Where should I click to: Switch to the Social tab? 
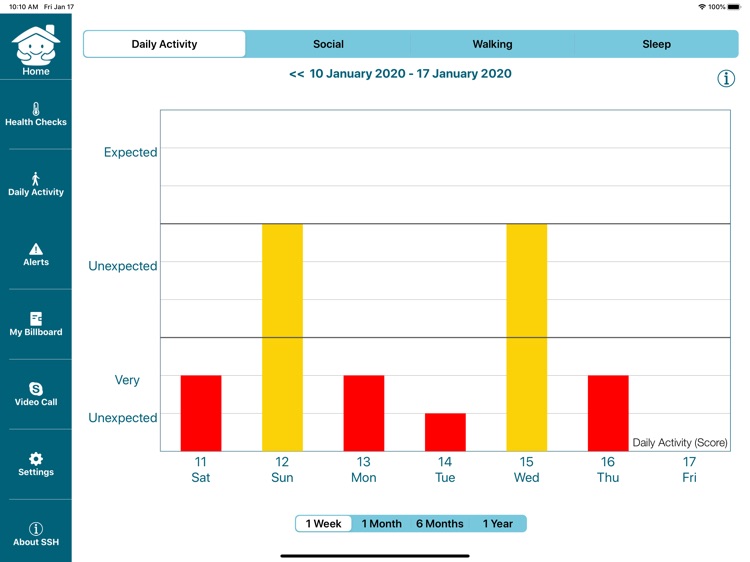tap(328, 44)
